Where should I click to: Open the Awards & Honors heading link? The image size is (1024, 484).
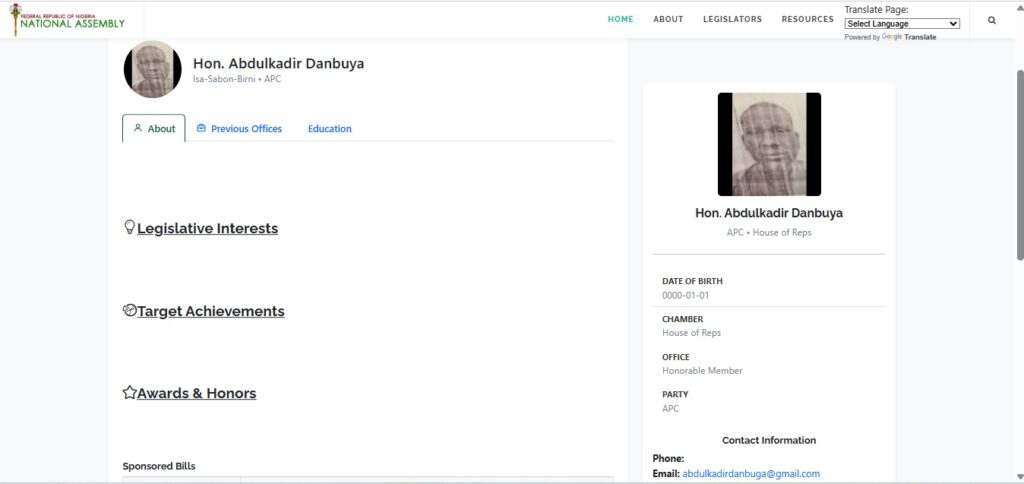pyautogui.click(x=196, y=393)
